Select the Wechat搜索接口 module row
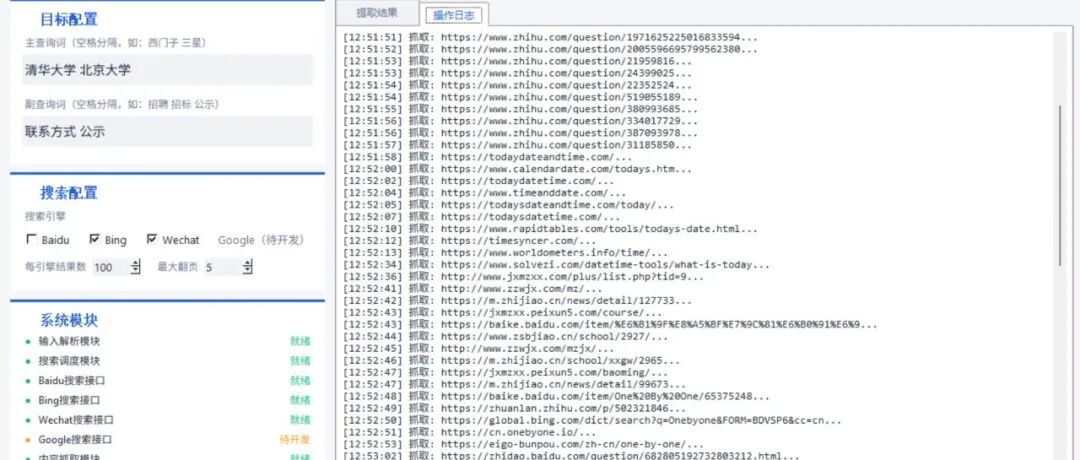1080x460 pixels. pos(167,419)
